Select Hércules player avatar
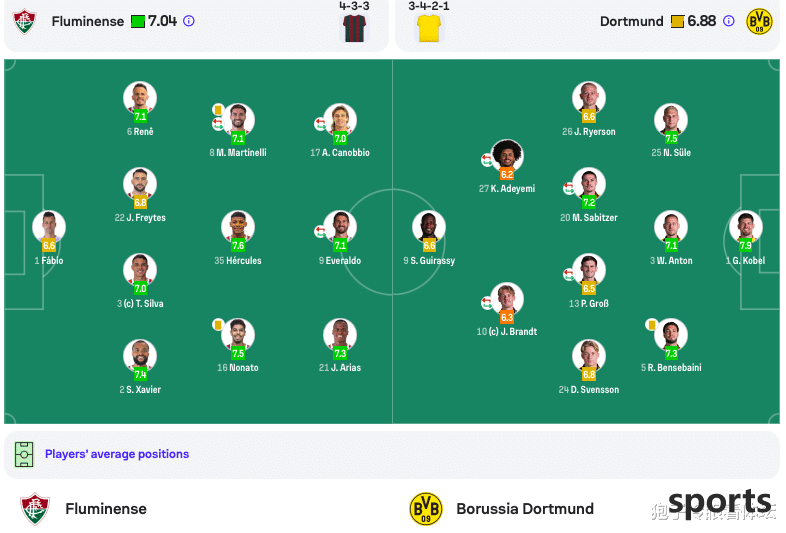The height and width of the screenshot is (533, 786). (238, 227)
